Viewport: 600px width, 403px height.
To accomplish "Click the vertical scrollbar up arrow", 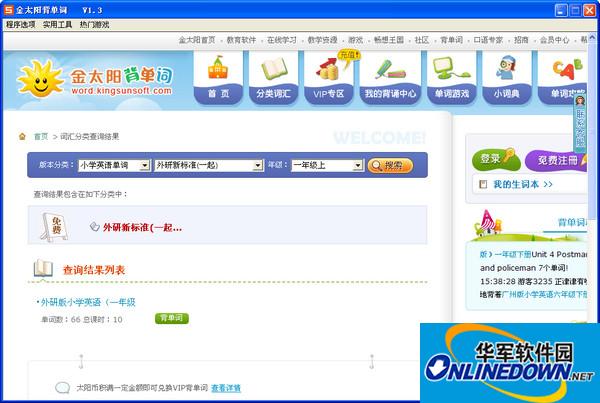I will [x=592, y=37].
